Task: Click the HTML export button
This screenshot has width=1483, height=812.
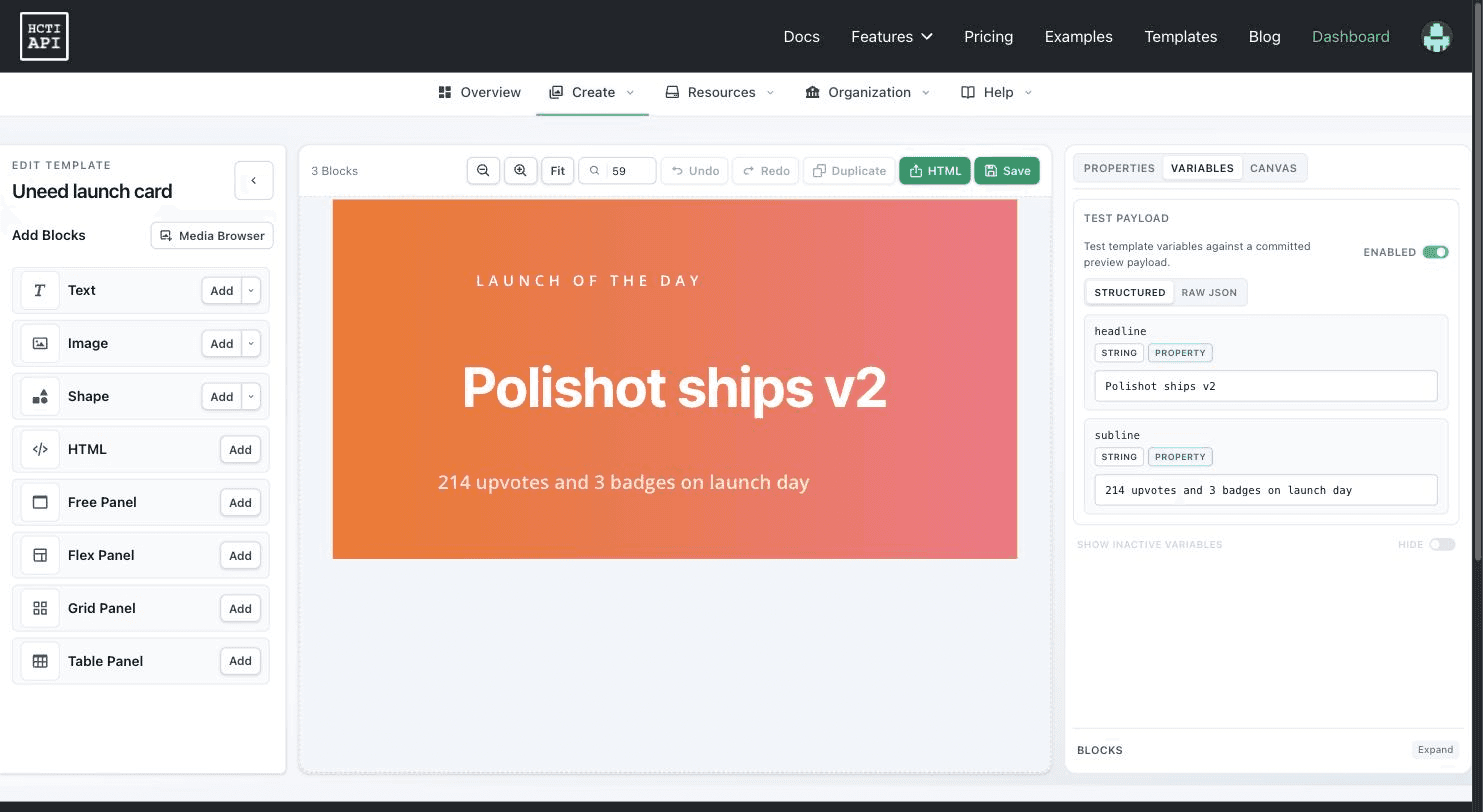Action: (x=935, y=171)
